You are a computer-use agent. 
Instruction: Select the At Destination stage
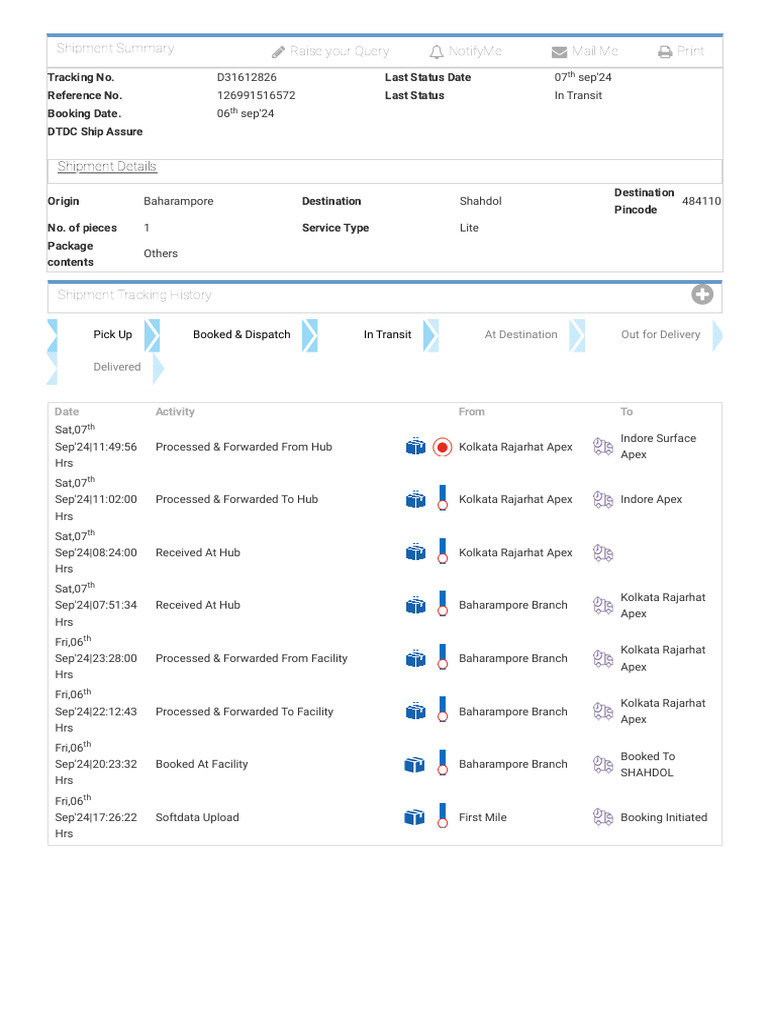(x=521, y=334)
